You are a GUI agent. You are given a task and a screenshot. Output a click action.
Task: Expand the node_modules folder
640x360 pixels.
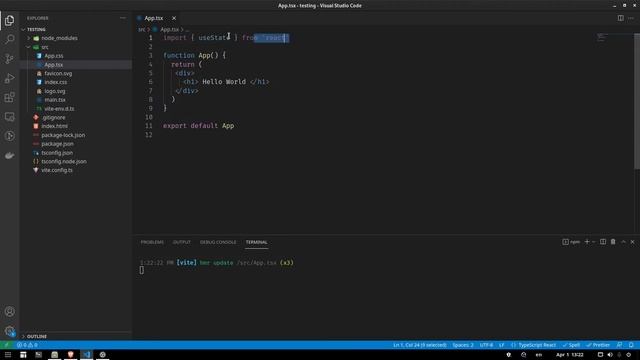tap(59, 38)
